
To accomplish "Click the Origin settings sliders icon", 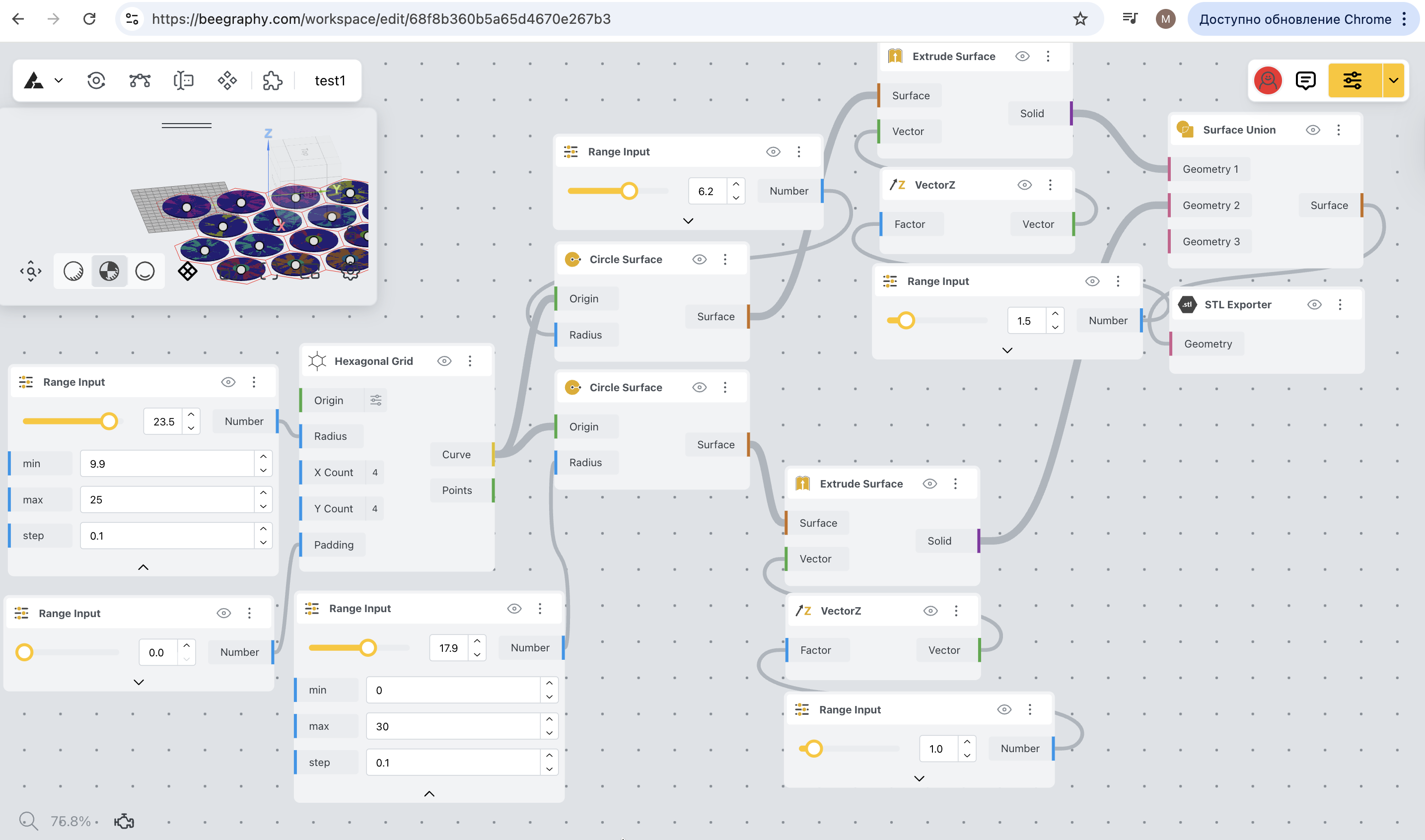I will [x=376, y=401].
